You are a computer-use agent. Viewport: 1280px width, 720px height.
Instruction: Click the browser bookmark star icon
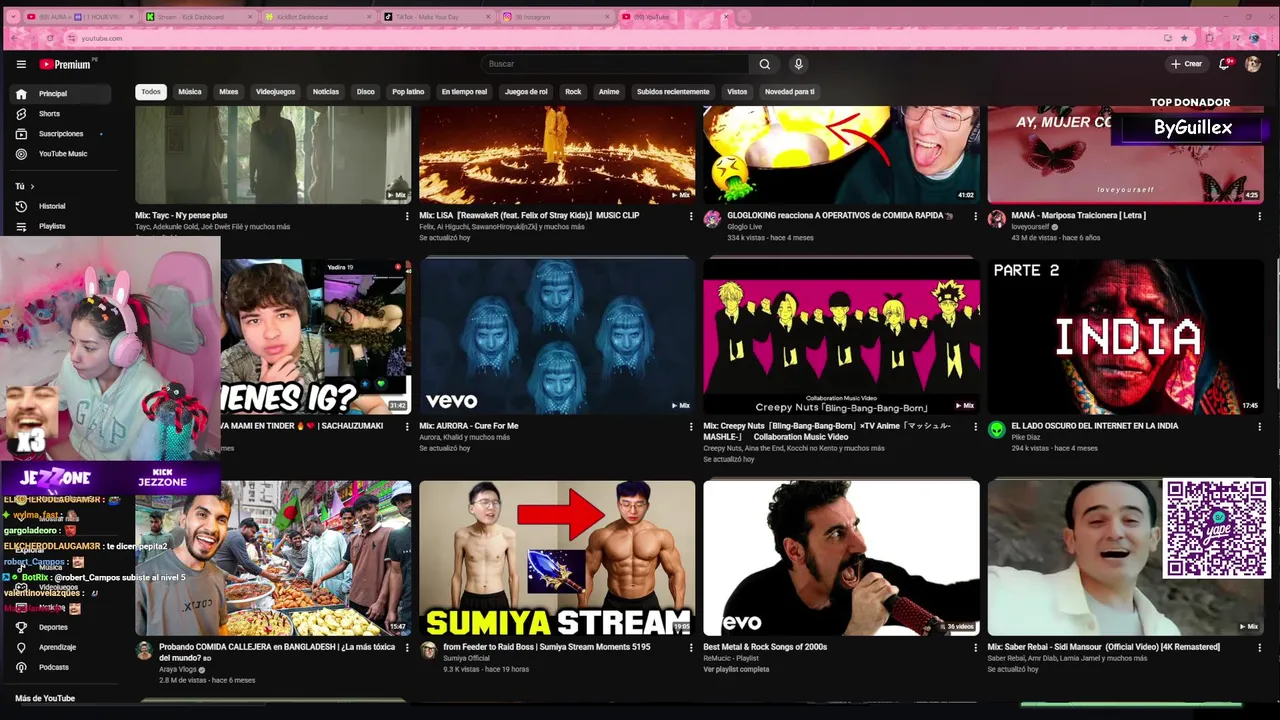click(1184, 38)
